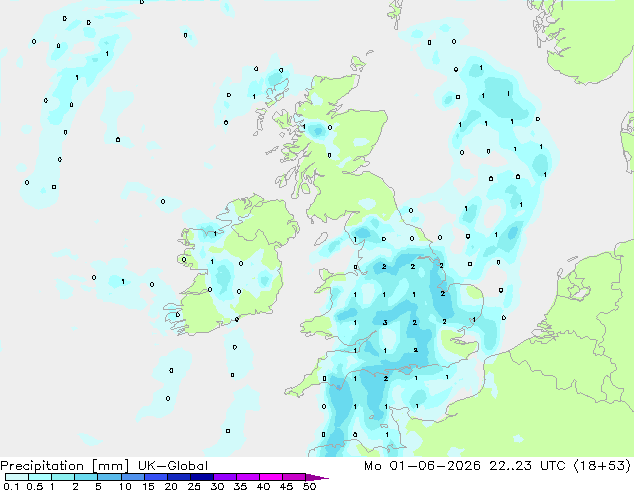Select the 35–40 mm legend color box
Screen dimensions: 634x490
248,477
